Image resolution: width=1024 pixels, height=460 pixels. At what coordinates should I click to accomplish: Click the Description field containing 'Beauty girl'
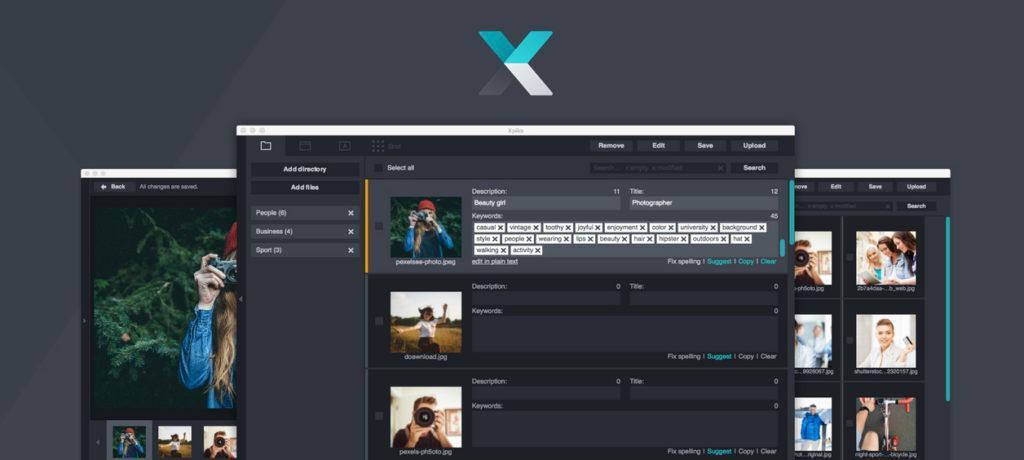point(546,203)
